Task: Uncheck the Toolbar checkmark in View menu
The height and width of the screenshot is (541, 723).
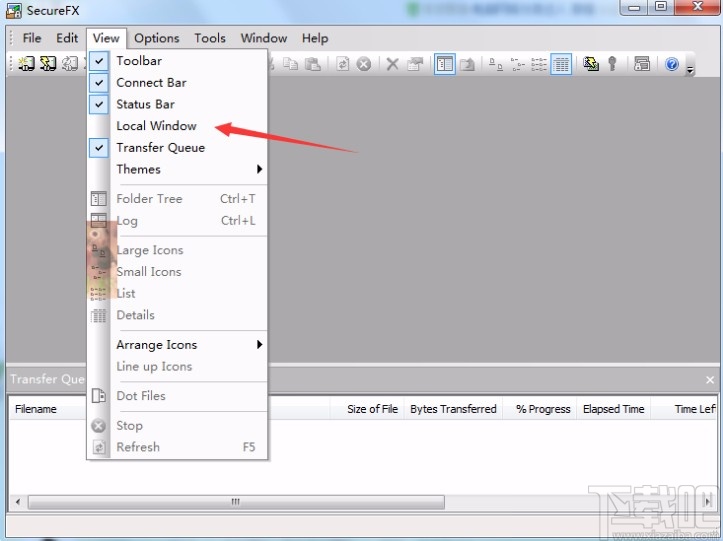Action: coord(99,61)
